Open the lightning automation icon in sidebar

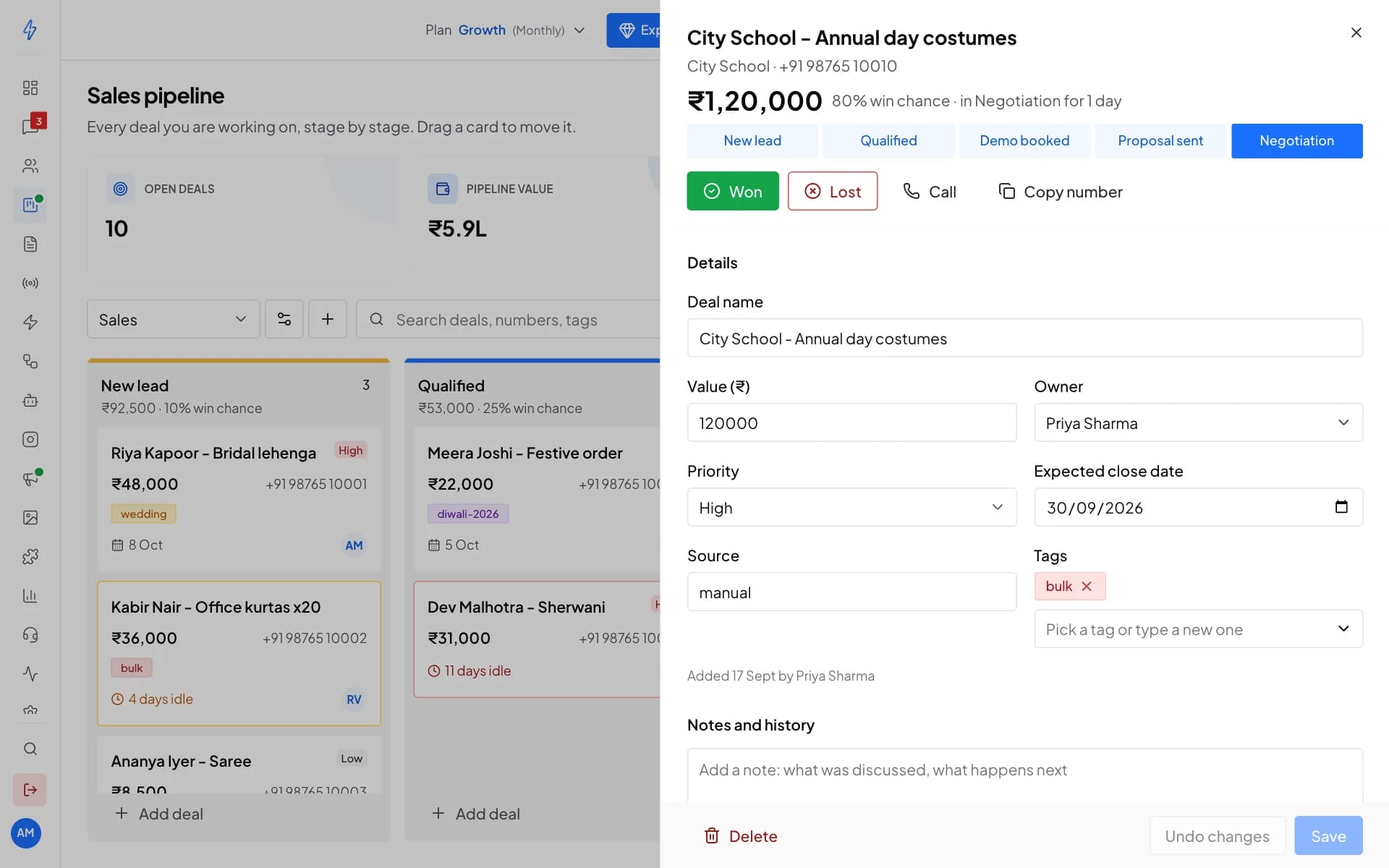click(x=30, y=322)
